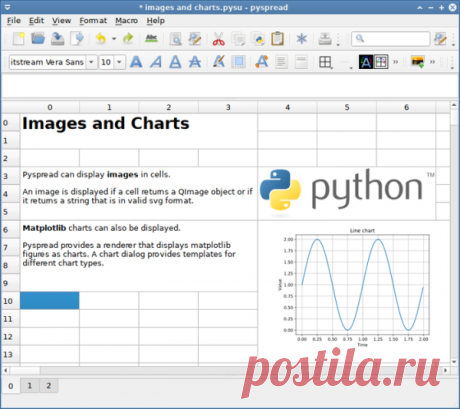Select column header 4
This screenshot has width=460, height=409.
(287, 107)
